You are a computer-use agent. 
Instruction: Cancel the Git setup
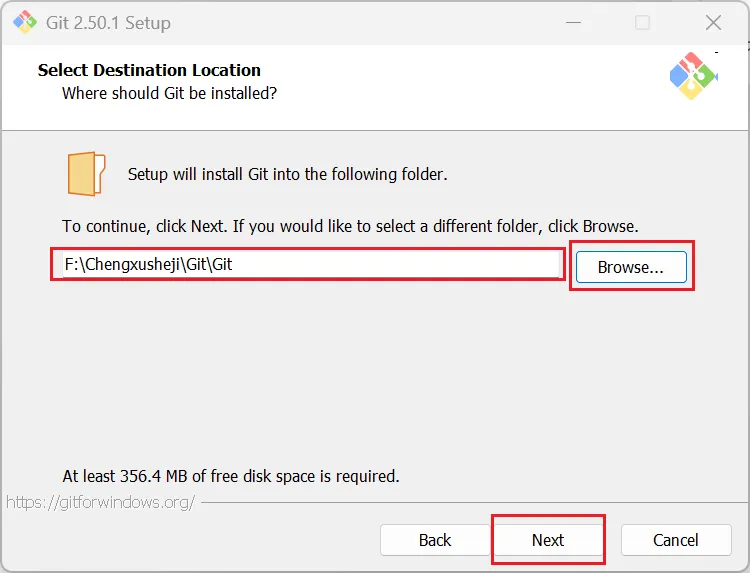[676, 540]
